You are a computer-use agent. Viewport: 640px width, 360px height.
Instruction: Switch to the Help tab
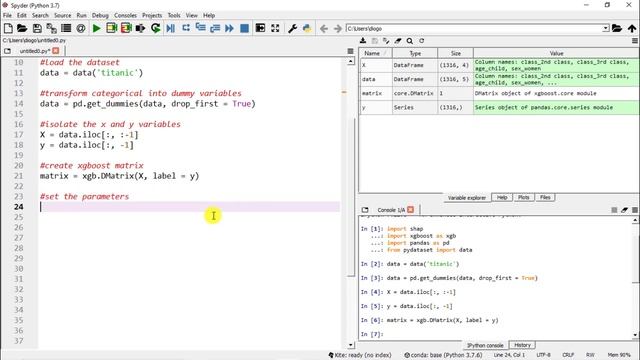pos(502,197)
